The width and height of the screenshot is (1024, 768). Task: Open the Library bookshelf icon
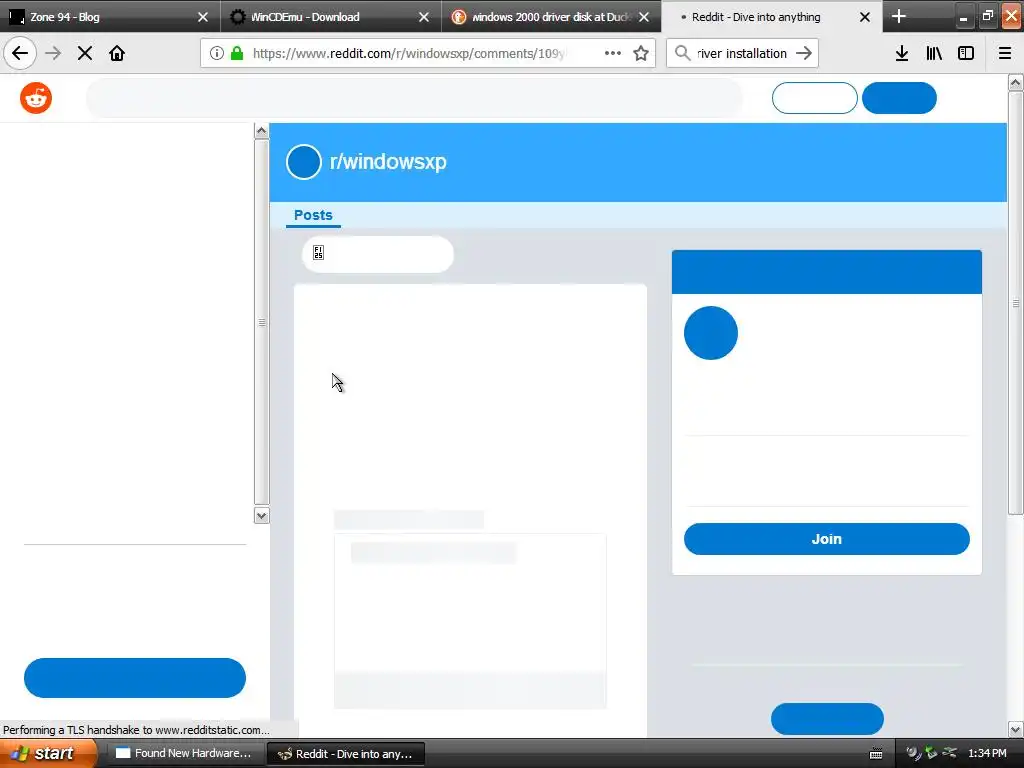pos(934,53)
